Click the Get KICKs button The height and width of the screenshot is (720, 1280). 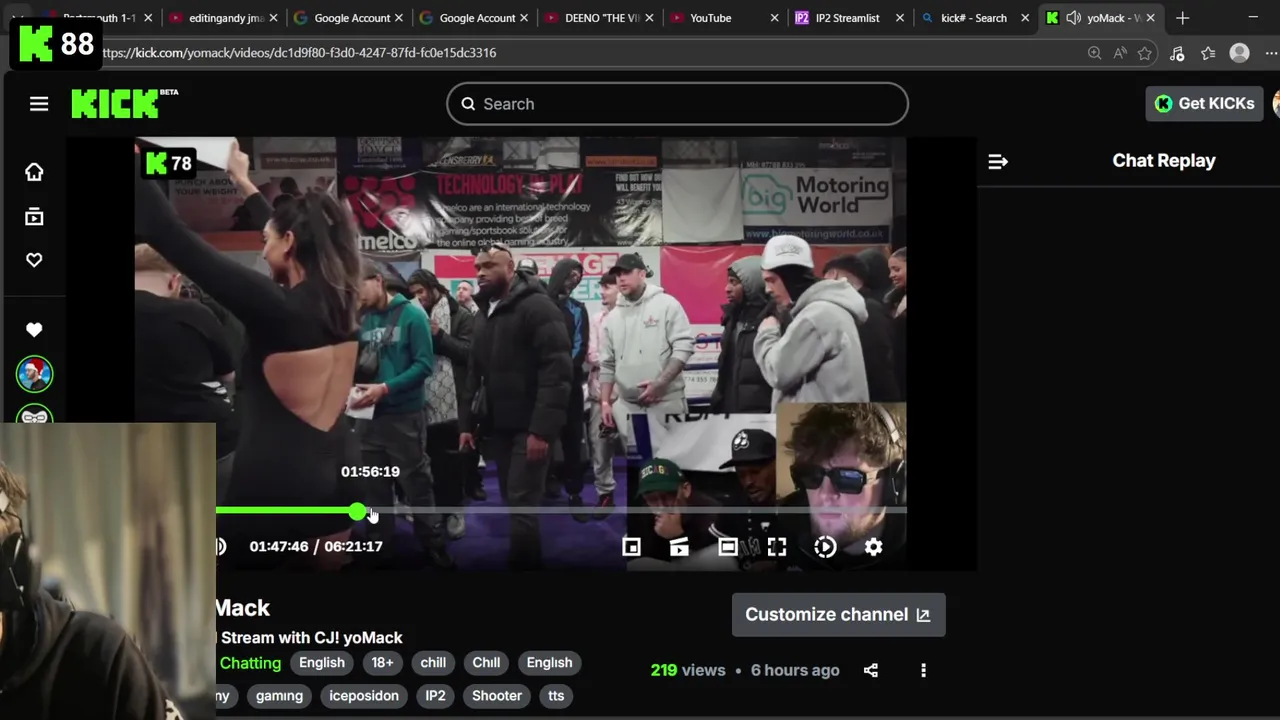click(1205, 103)
